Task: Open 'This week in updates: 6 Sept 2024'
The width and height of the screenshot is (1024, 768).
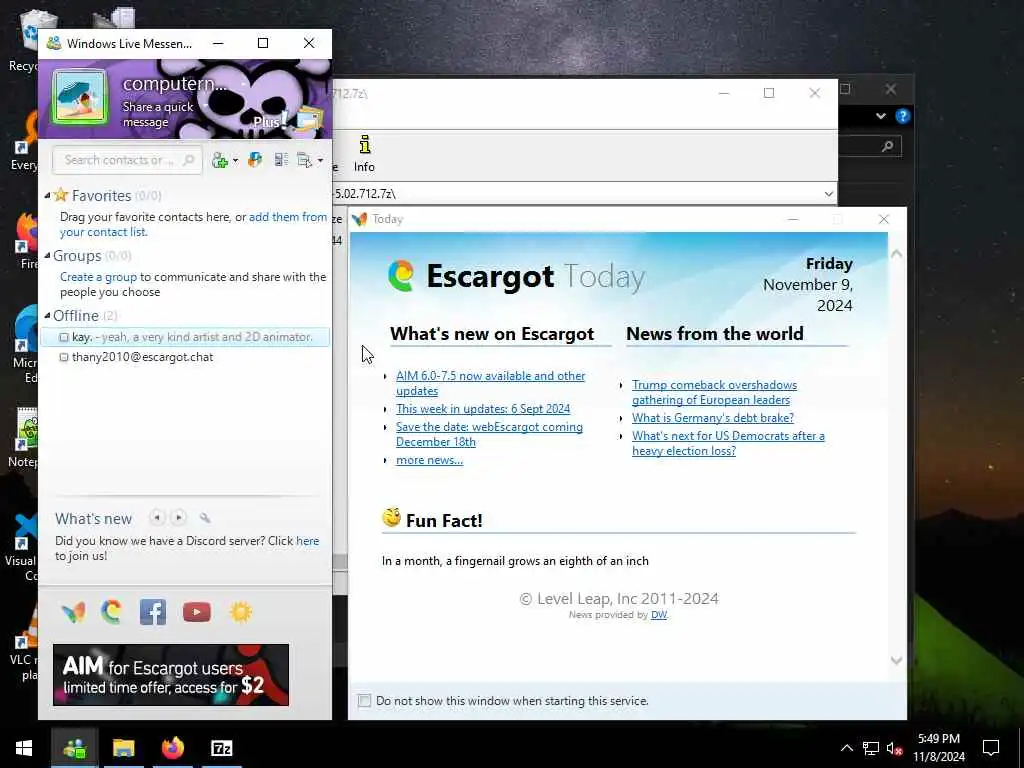Action: (483, 409)
